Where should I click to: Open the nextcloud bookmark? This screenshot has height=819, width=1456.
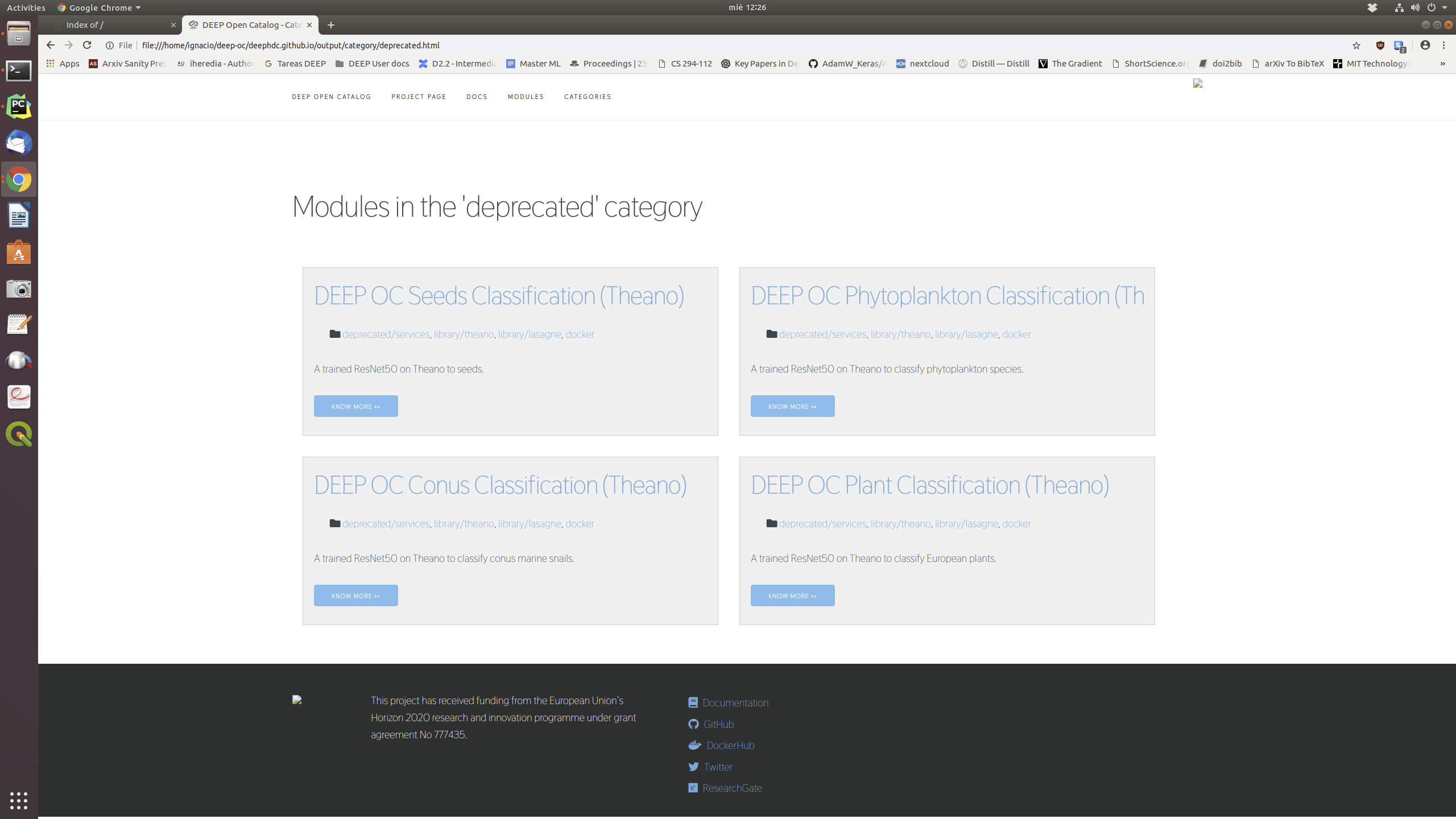[x=923, y=64]
